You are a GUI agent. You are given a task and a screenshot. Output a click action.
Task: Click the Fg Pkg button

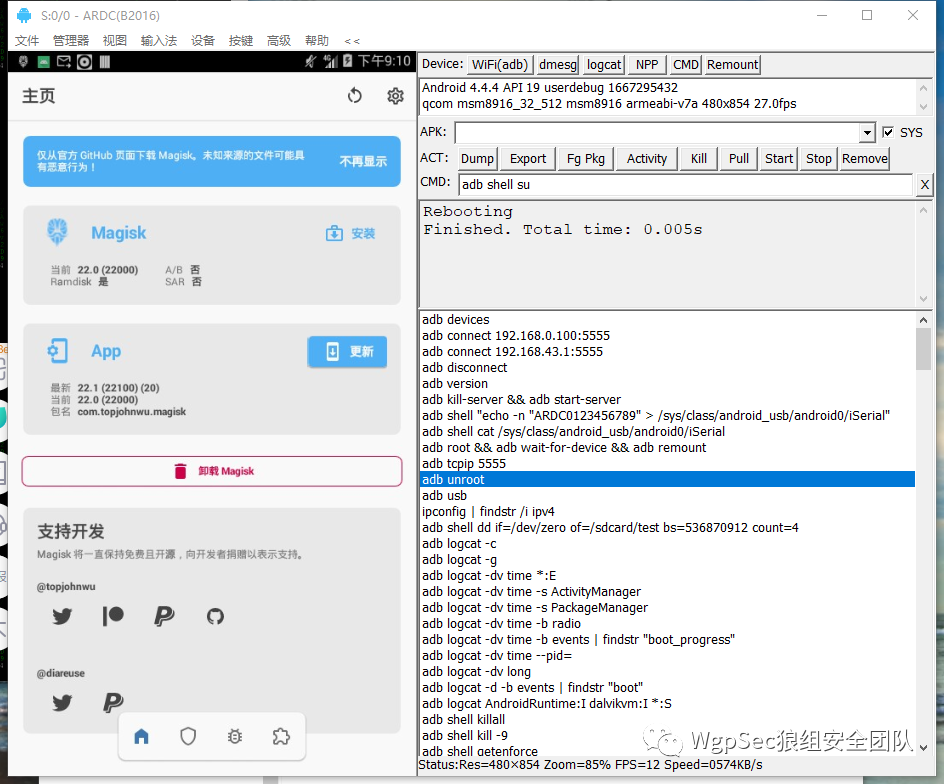(586, 158)
